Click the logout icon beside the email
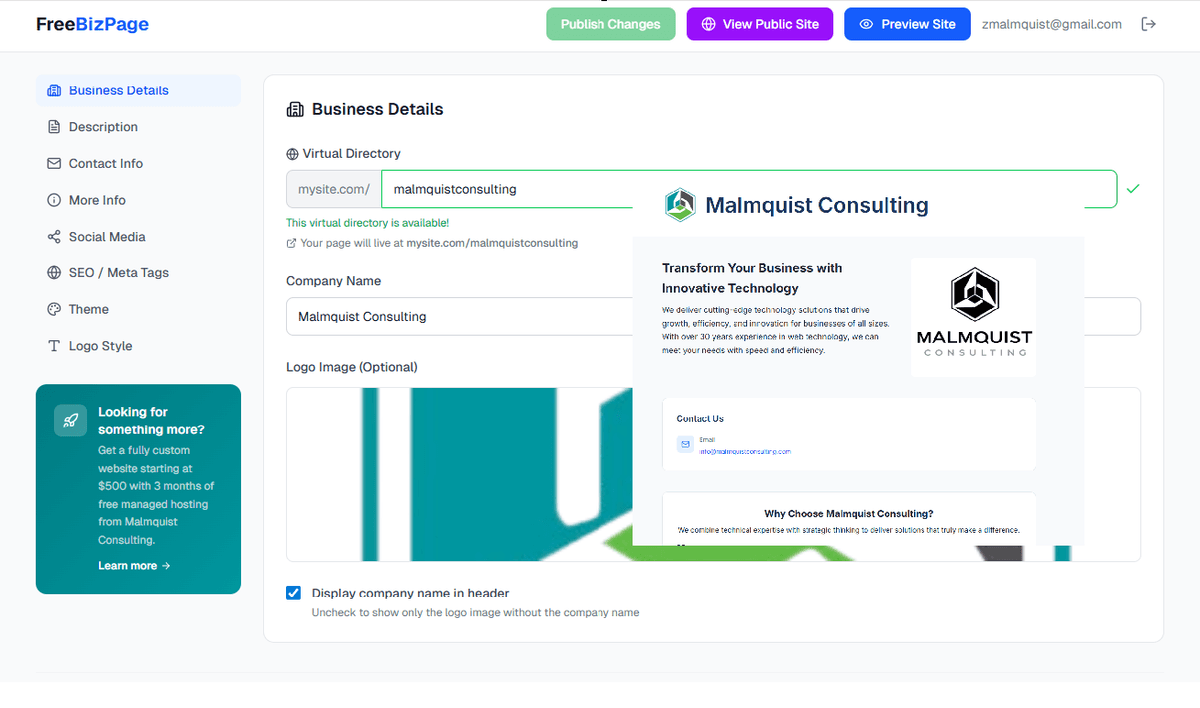Screen dimensions: 1200x708 click(1149, 24)
